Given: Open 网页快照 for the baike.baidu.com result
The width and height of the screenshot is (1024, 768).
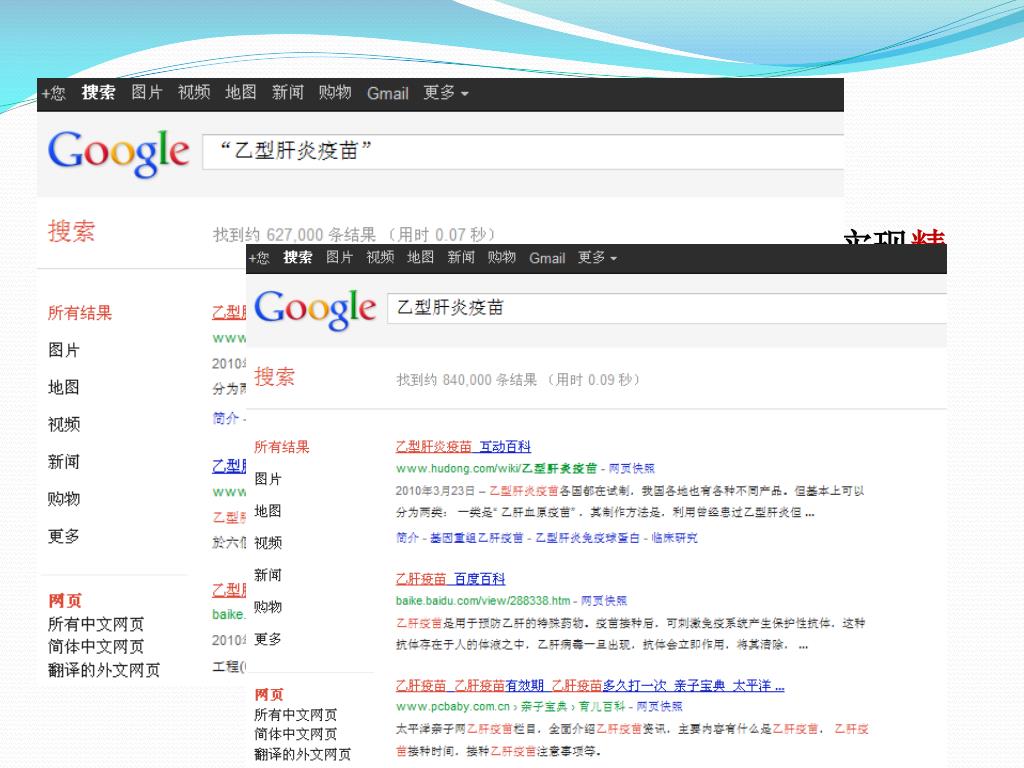Looking at the screenshot, I should point(604,601).
